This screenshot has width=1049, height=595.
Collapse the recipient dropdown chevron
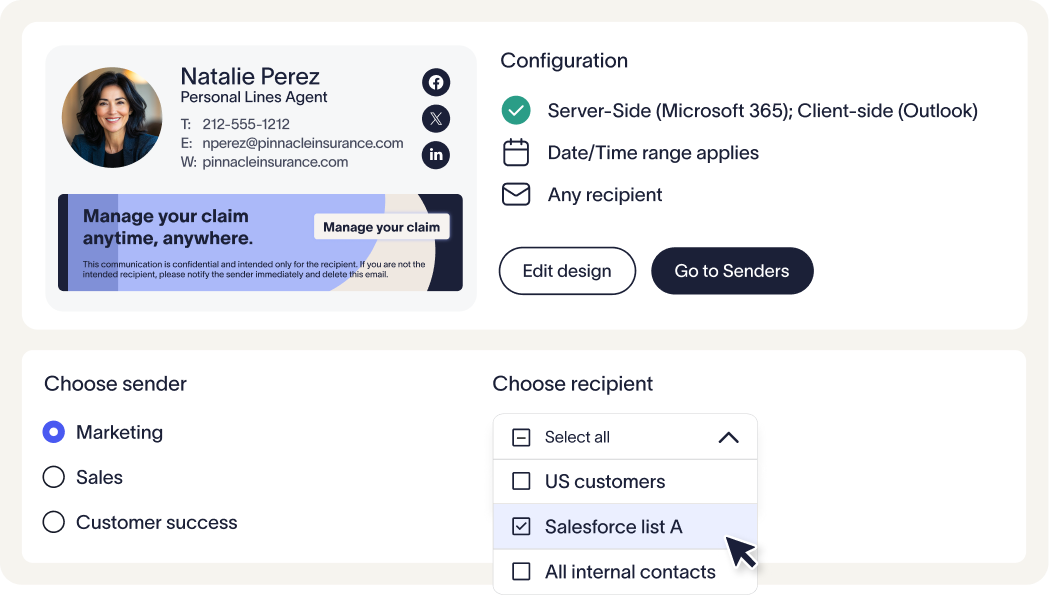click(729, 437)
